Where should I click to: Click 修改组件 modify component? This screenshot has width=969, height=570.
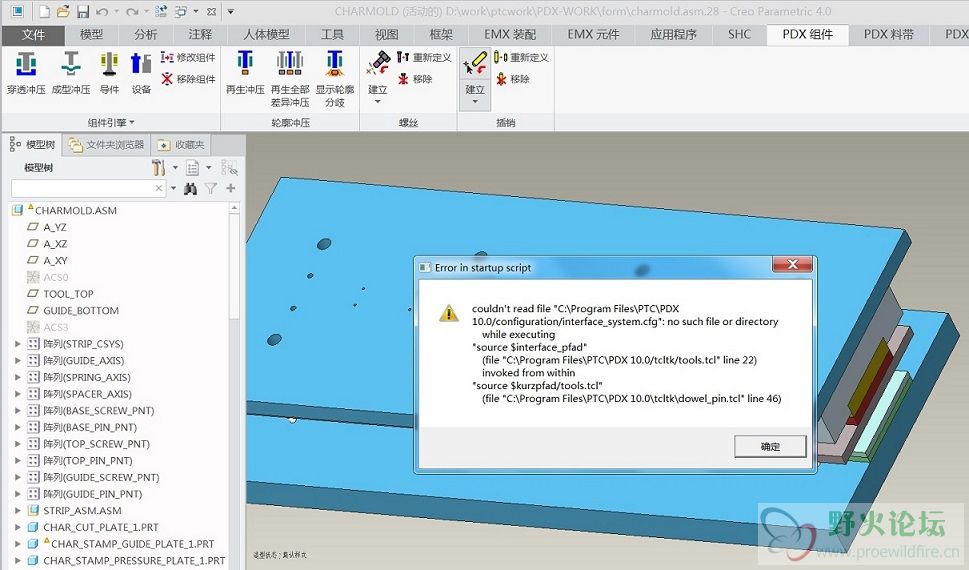(x=188, y=57)
